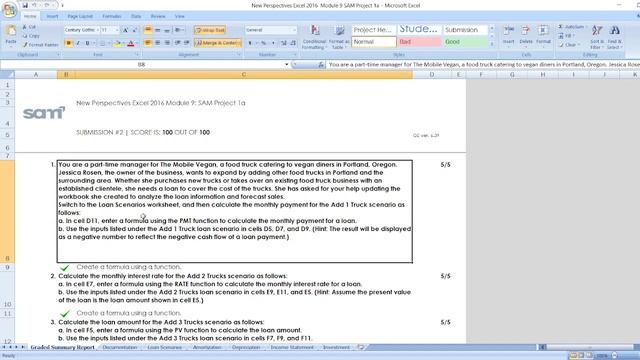Open Format as Table gallery
Image resolution: width=640 pixels, height=360 pixels.
click(x=339, y=37)
